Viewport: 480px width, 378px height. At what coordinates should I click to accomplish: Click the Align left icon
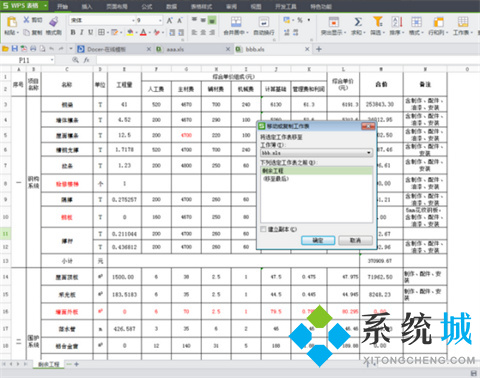[x=194, y=32]
